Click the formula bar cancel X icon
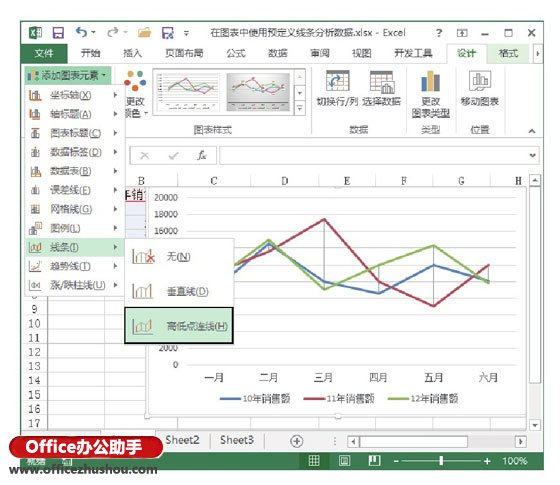560x485 pixels. [x=145, y=155]
